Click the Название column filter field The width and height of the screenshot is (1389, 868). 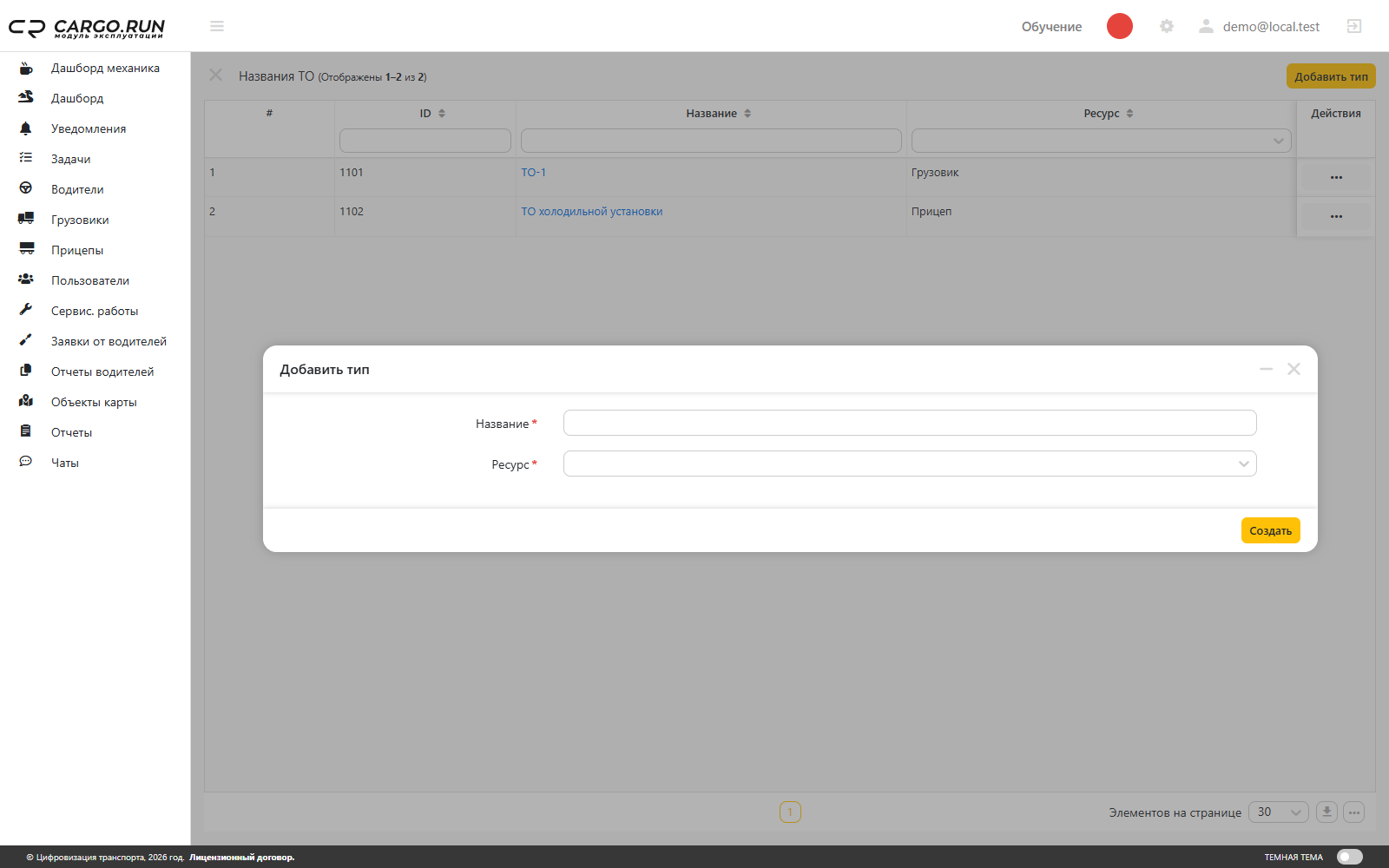pos(711,141)
